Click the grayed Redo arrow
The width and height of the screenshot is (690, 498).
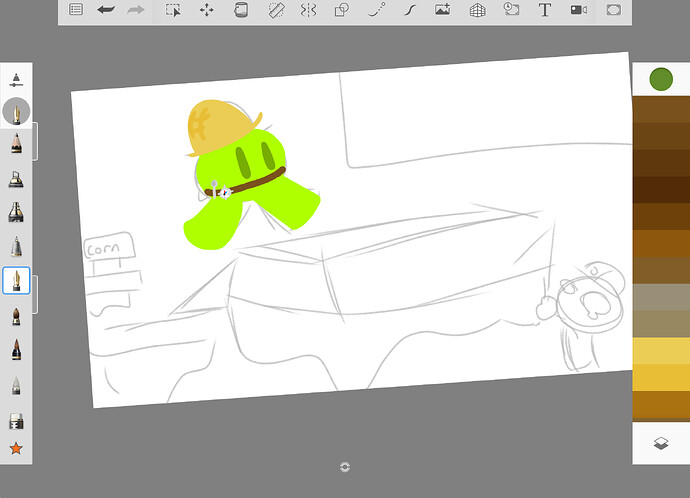coord(137,10)
